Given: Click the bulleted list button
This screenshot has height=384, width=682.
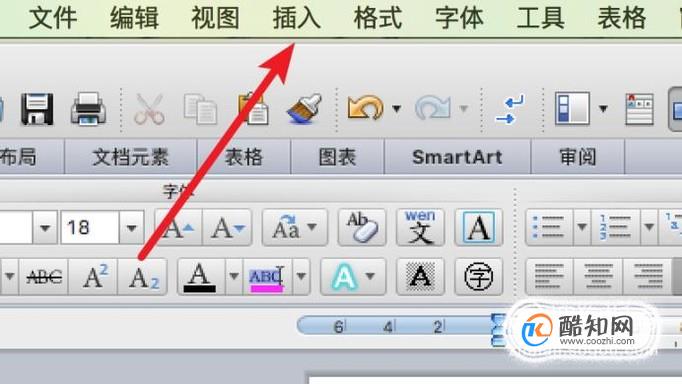Looking at the screenshot, I should [x=549, y=227].
